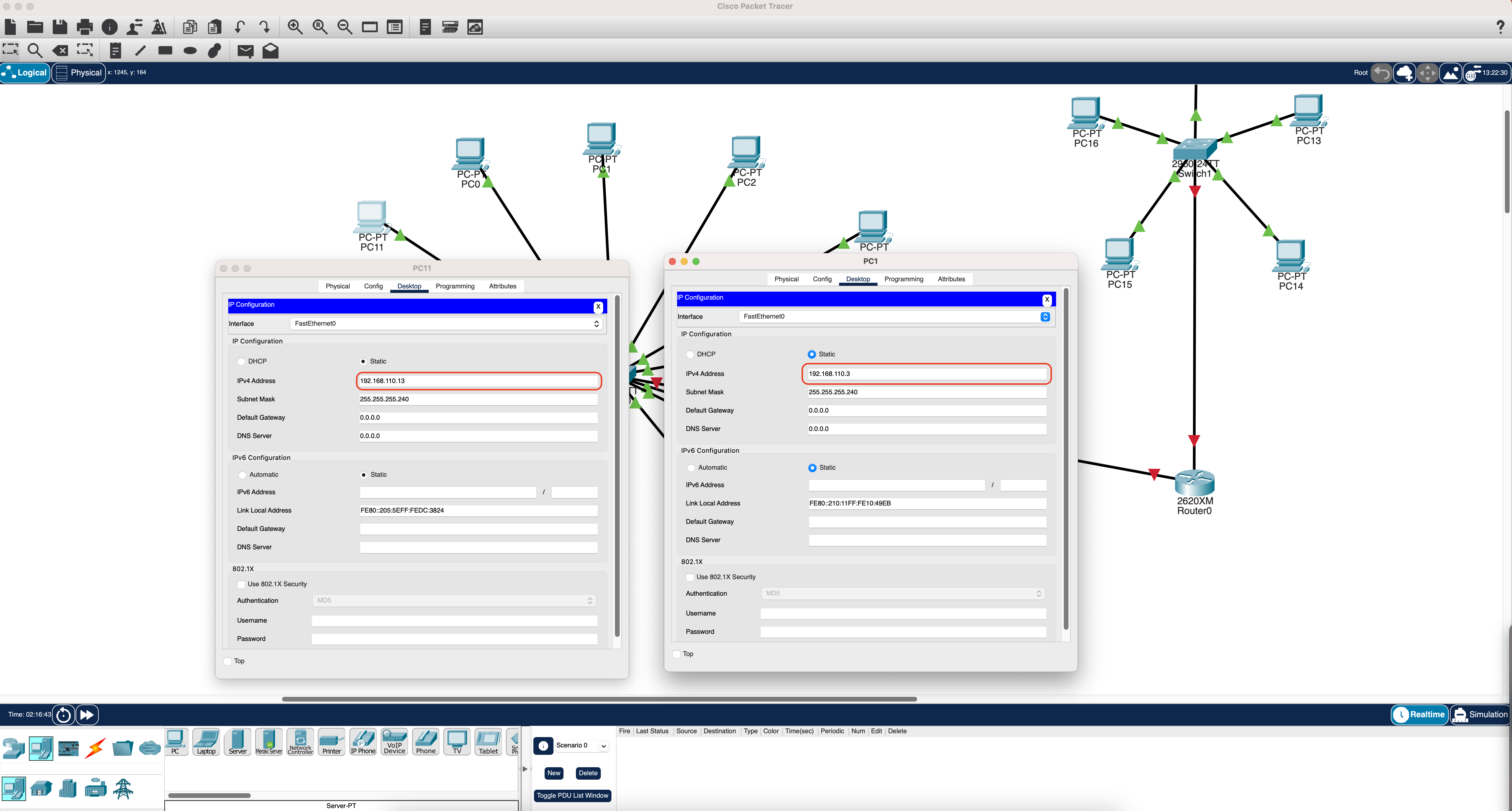The width and height of the screenshot is (1512, 811).
Task: Switch to Realtime mode
Action: coord(1419,715)
